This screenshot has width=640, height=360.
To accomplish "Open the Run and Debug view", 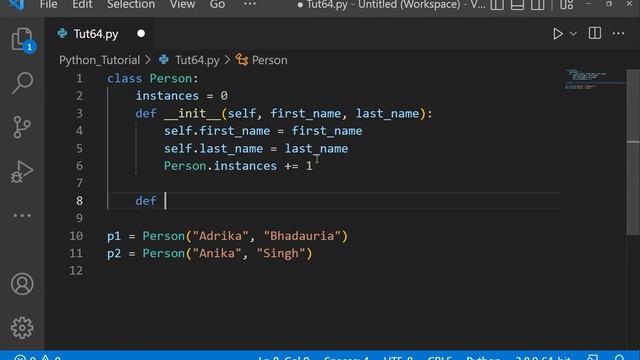I will tap(22, 171).
